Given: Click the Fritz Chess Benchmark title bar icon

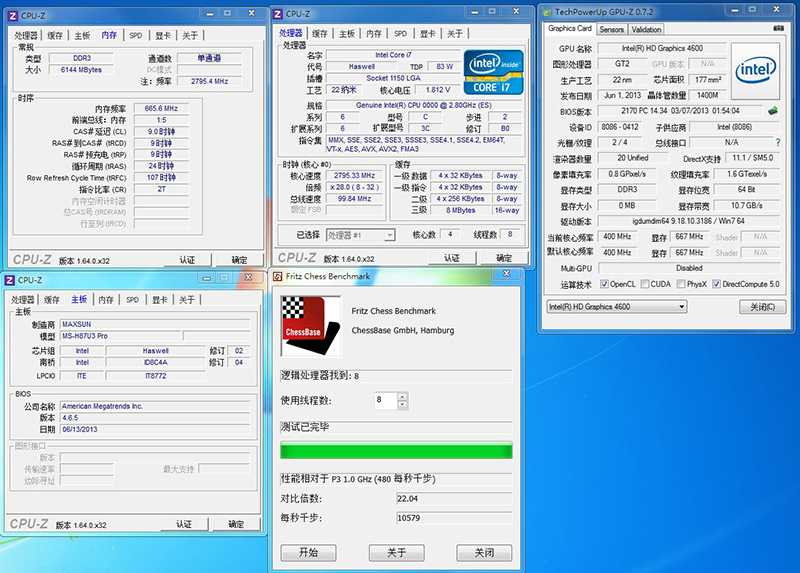Looking at the screenshot, I should click(x=278, y=277).
